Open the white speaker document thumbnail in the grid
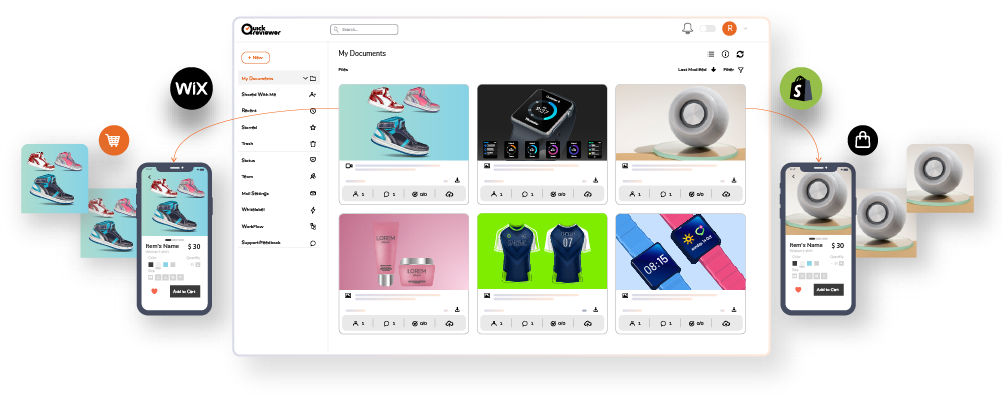 [681, 122]
